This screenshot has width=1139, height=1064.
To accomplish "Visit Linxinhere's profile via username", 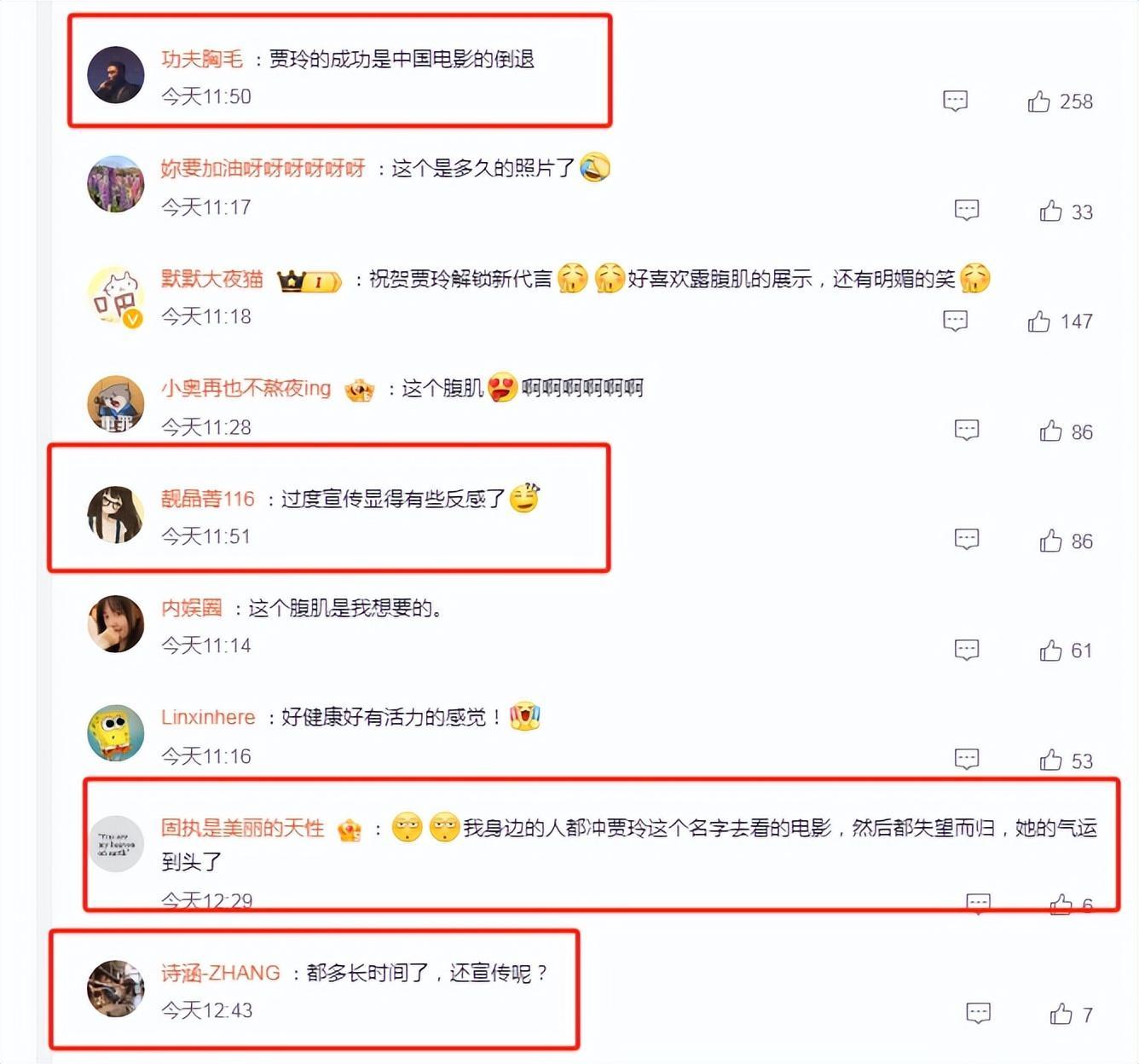I will coord(209,717).
